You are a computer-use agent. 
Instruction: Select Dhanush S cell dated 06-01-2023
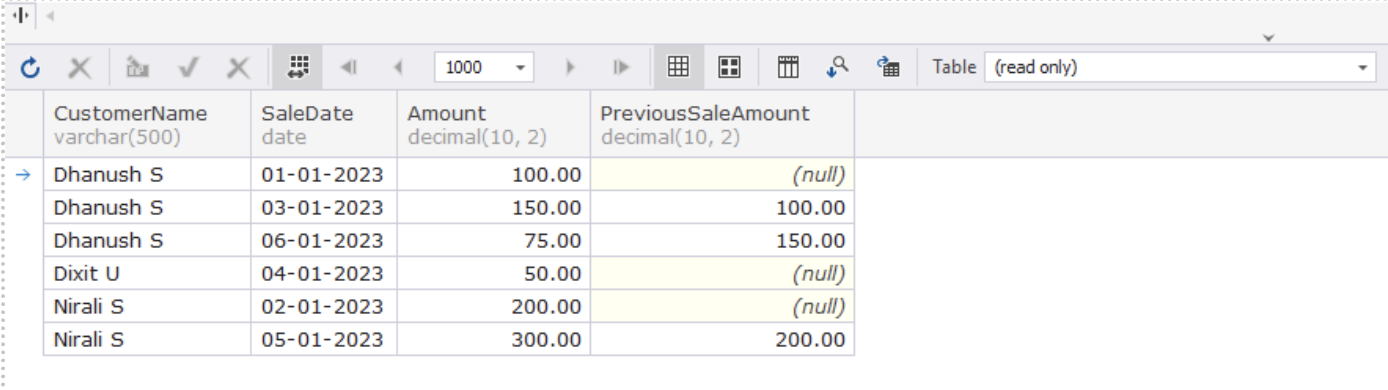(147, 240)
